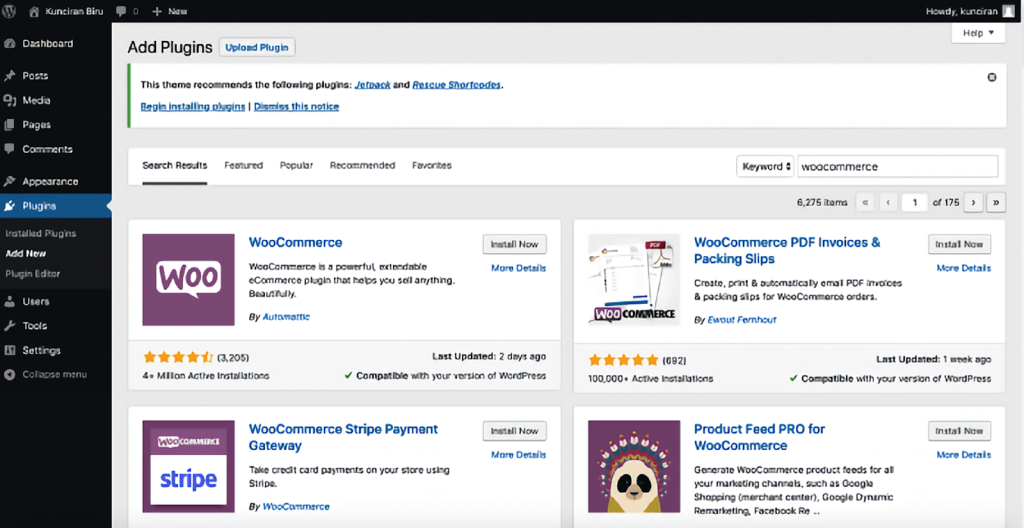
Task: Switch to the Favorites tab
Action: [x=432, y=166]
